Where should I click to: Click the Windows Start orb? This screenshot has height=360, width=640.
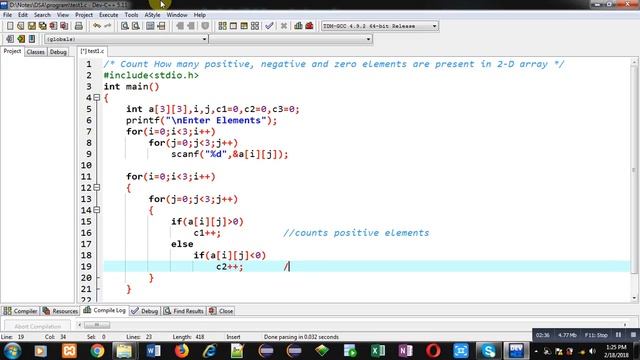13,351
